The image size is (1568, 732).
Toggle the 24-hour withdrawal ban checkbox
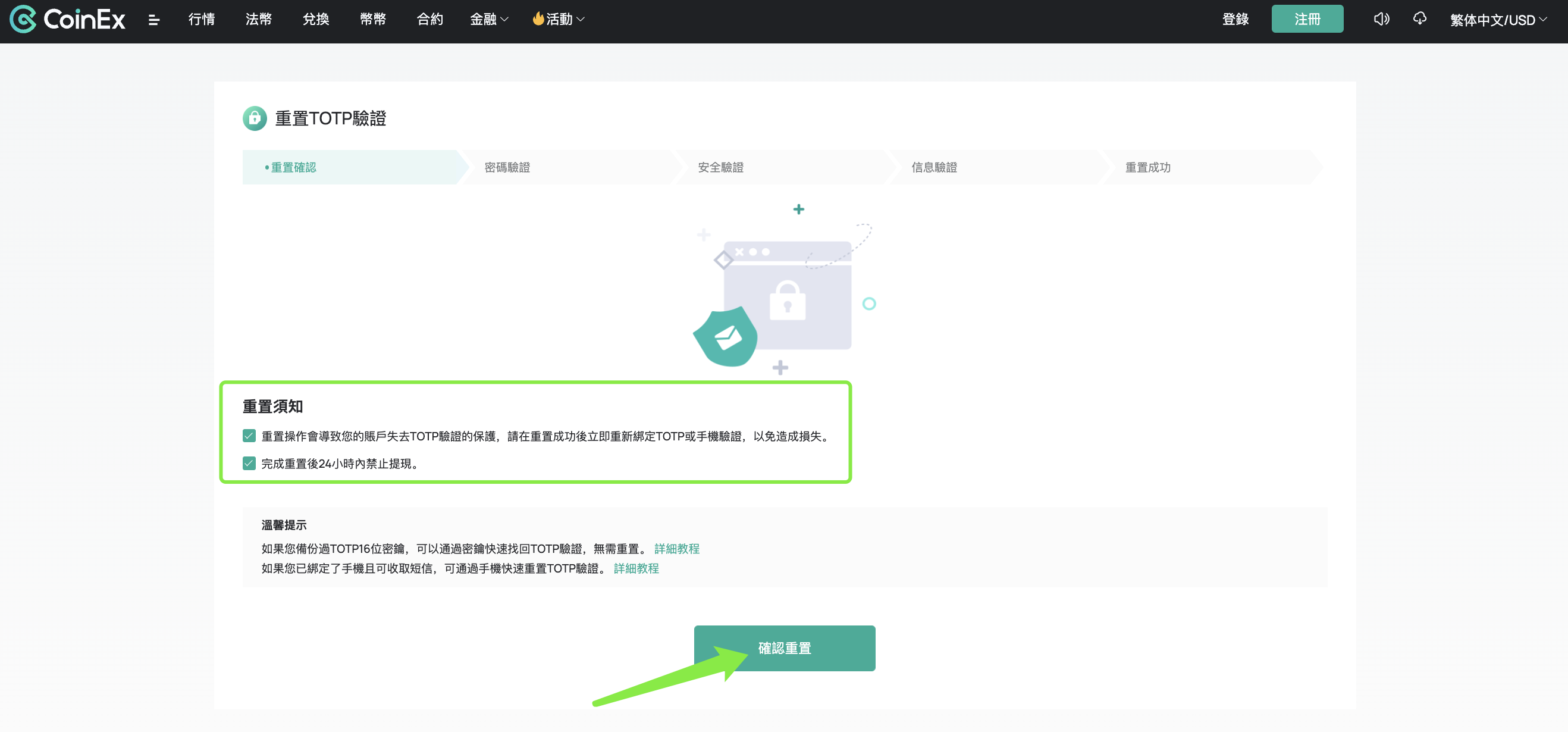coord(249,464)
